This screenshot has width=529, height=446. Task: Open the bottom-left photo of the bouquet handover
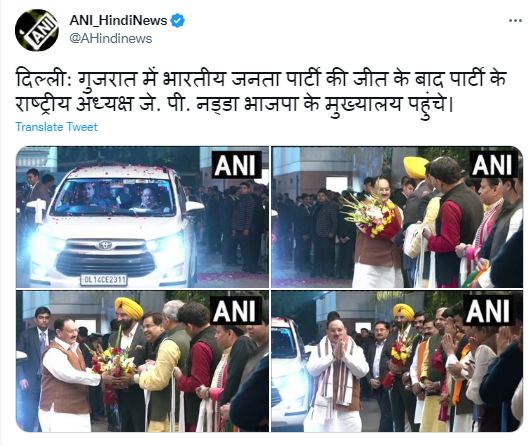[142, 361]
